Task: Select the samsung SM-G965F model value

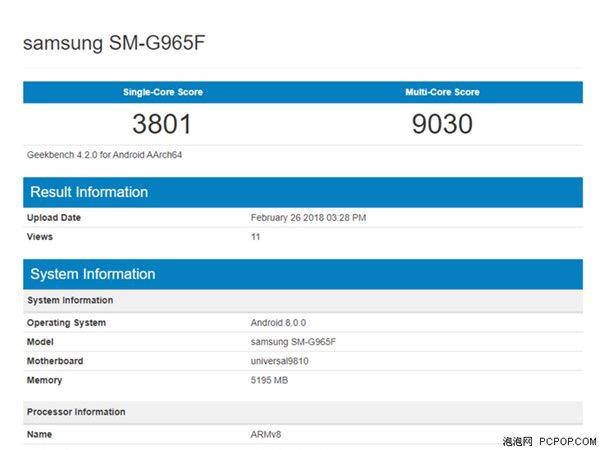Action: click(x=293, y=342)
